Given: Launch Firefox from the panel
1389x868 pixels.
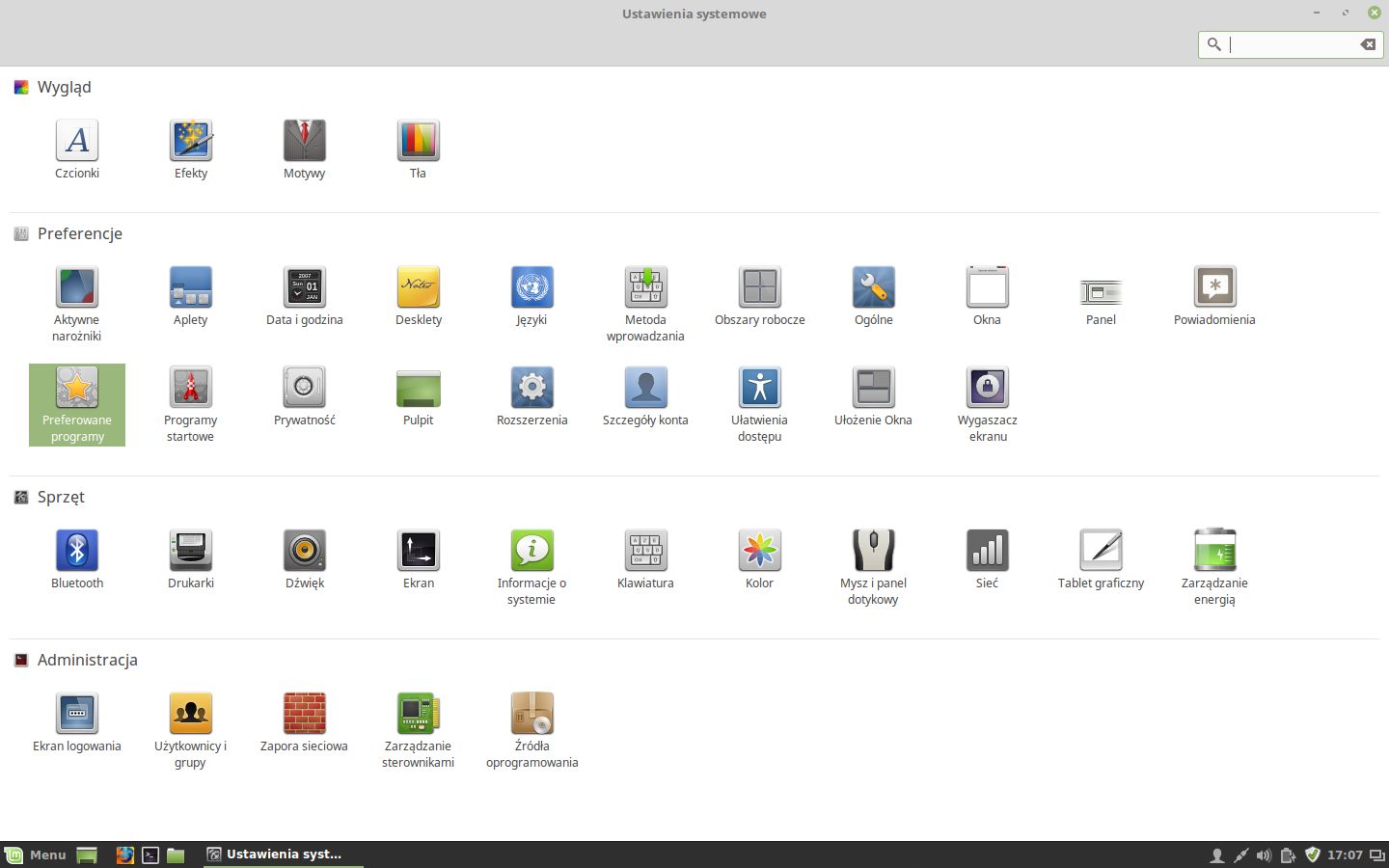Looking at the screenshot, I should tap(124, 854).
